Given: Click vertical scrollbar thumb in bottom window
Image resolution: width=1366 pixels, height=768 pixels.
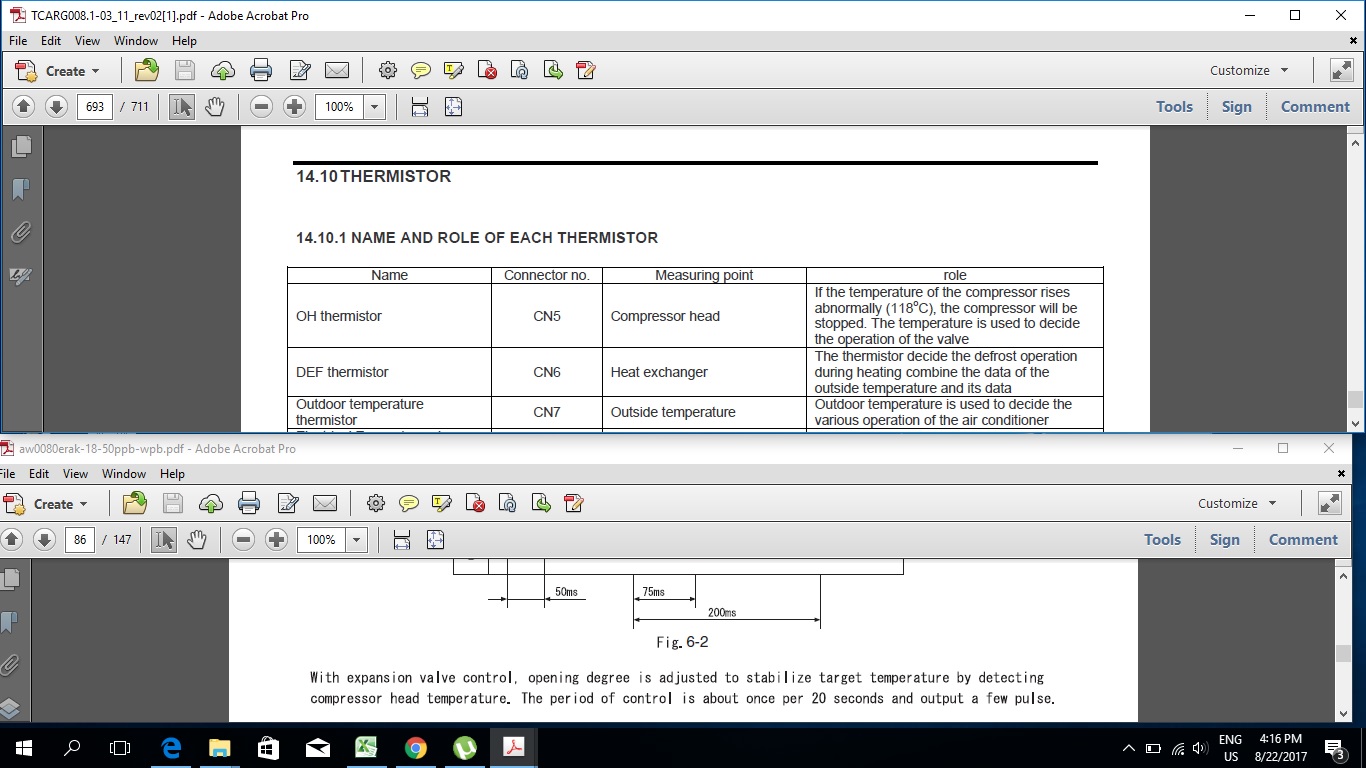Looking at the screenshot, I should point(1343,654).
